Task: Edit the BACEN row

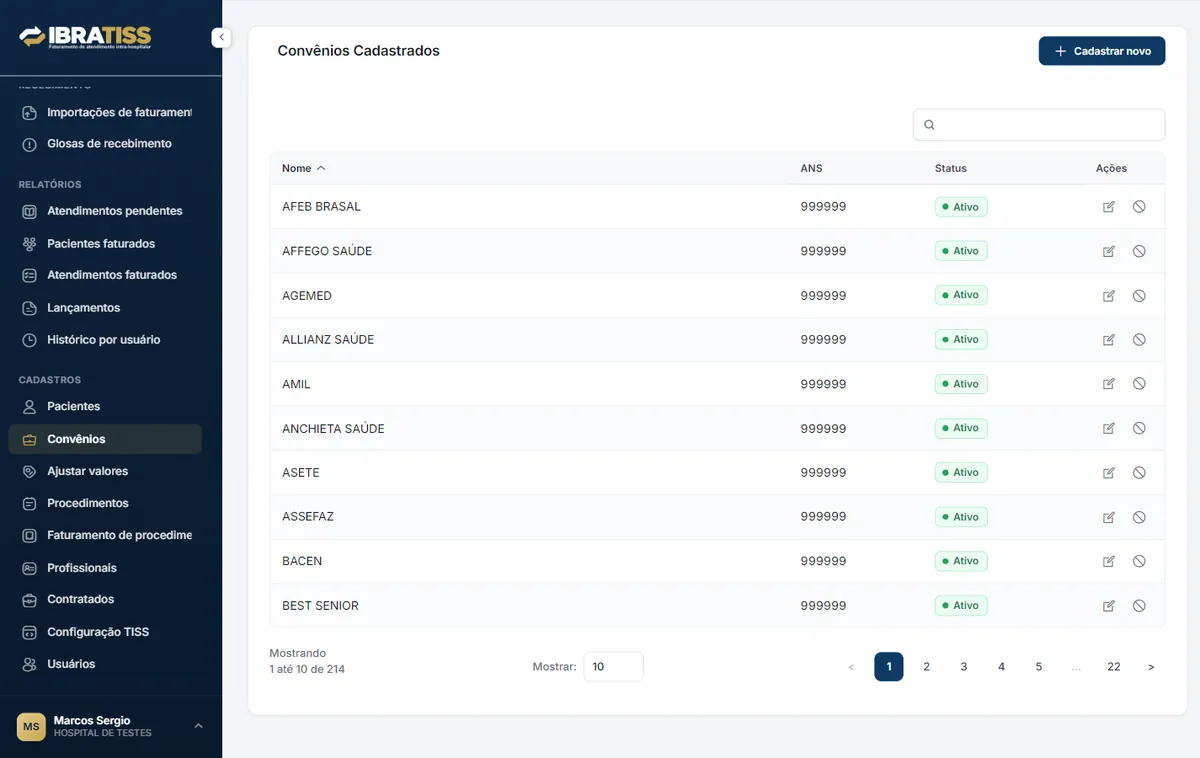Action: click(x=1108, y=561)
